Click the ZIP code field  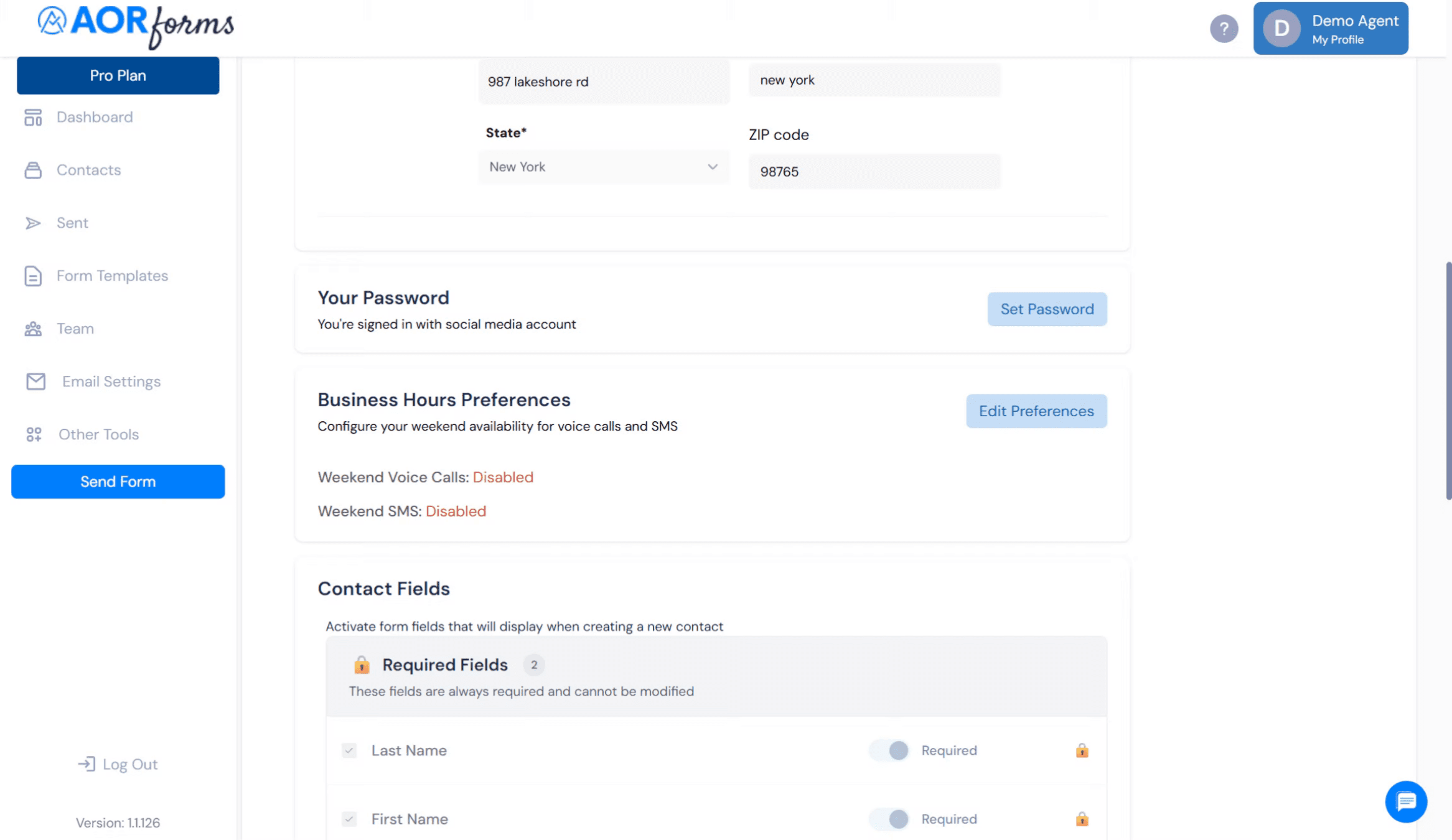pos(874,172)
